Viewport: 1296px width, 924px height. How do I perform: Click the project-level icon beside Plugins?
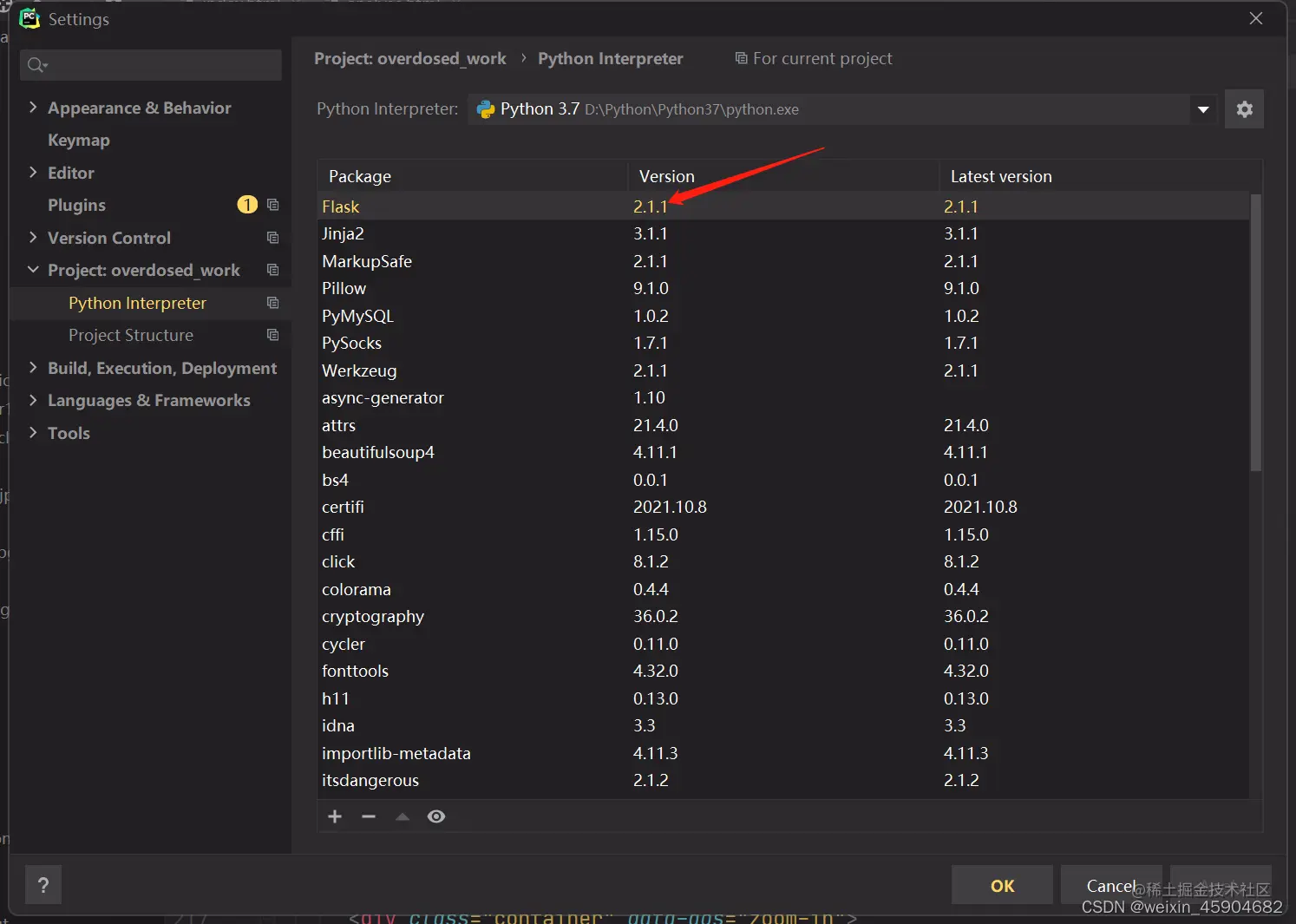[272, 205]
